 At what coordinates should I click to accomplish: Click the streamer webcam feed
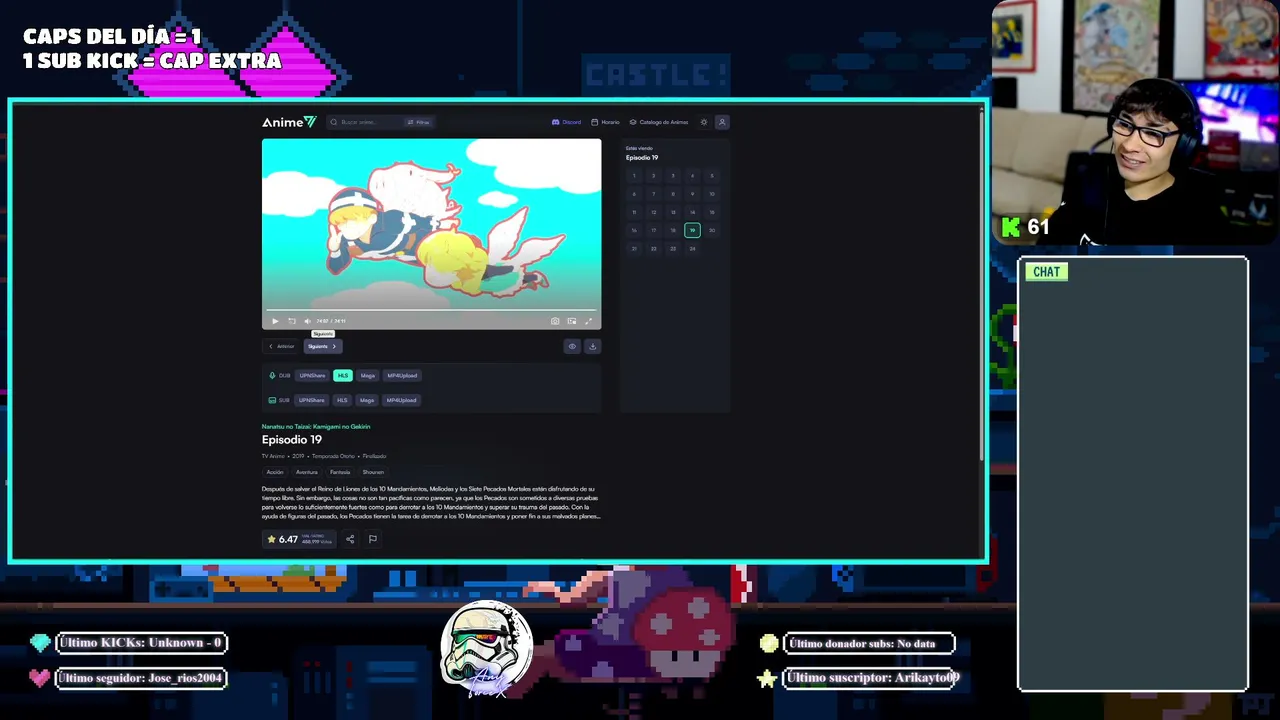(1136, 124)
